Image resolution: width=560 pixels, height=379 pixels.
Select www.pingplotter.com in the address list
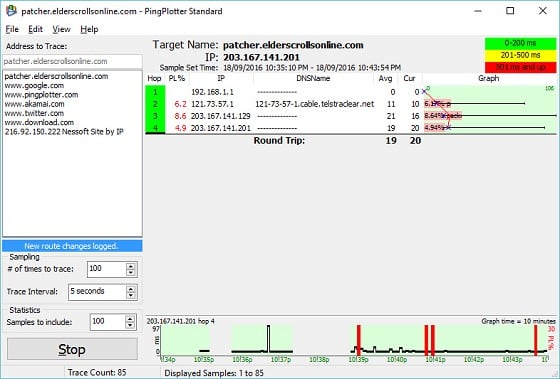point(41,95)
